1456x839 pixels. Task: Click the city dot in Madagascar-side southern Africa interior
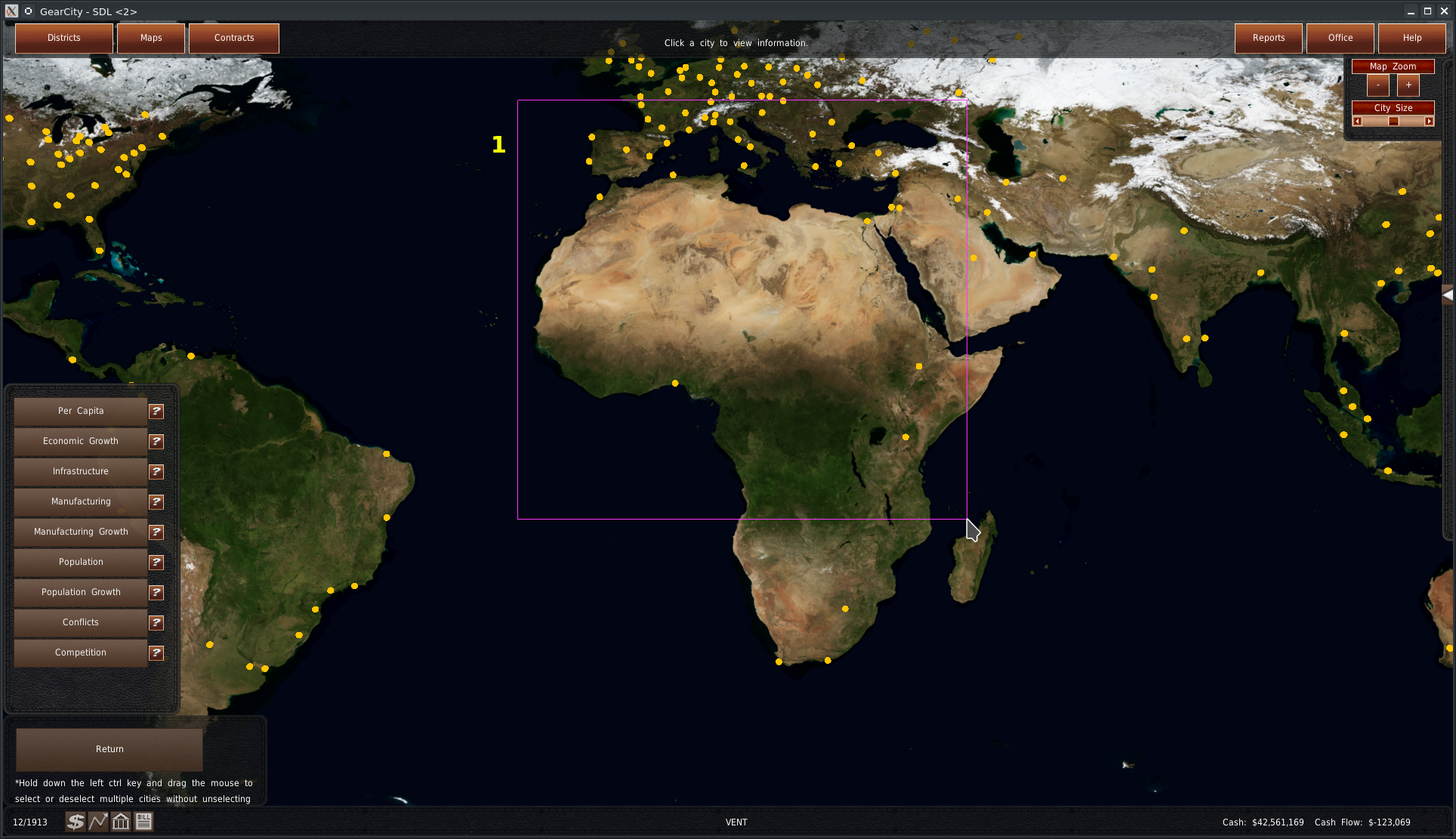click(x=845, y=609)
